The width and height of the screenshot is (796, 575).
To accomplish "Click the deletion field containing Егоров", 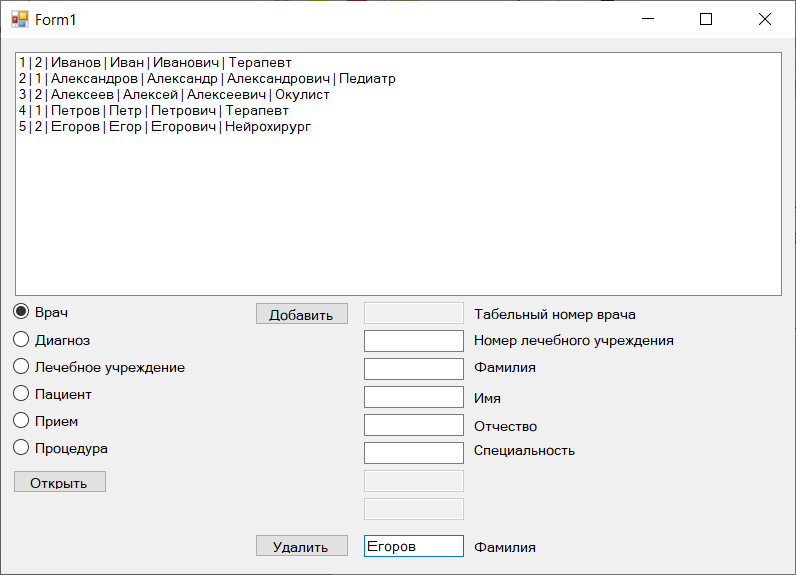I will 414,546.
